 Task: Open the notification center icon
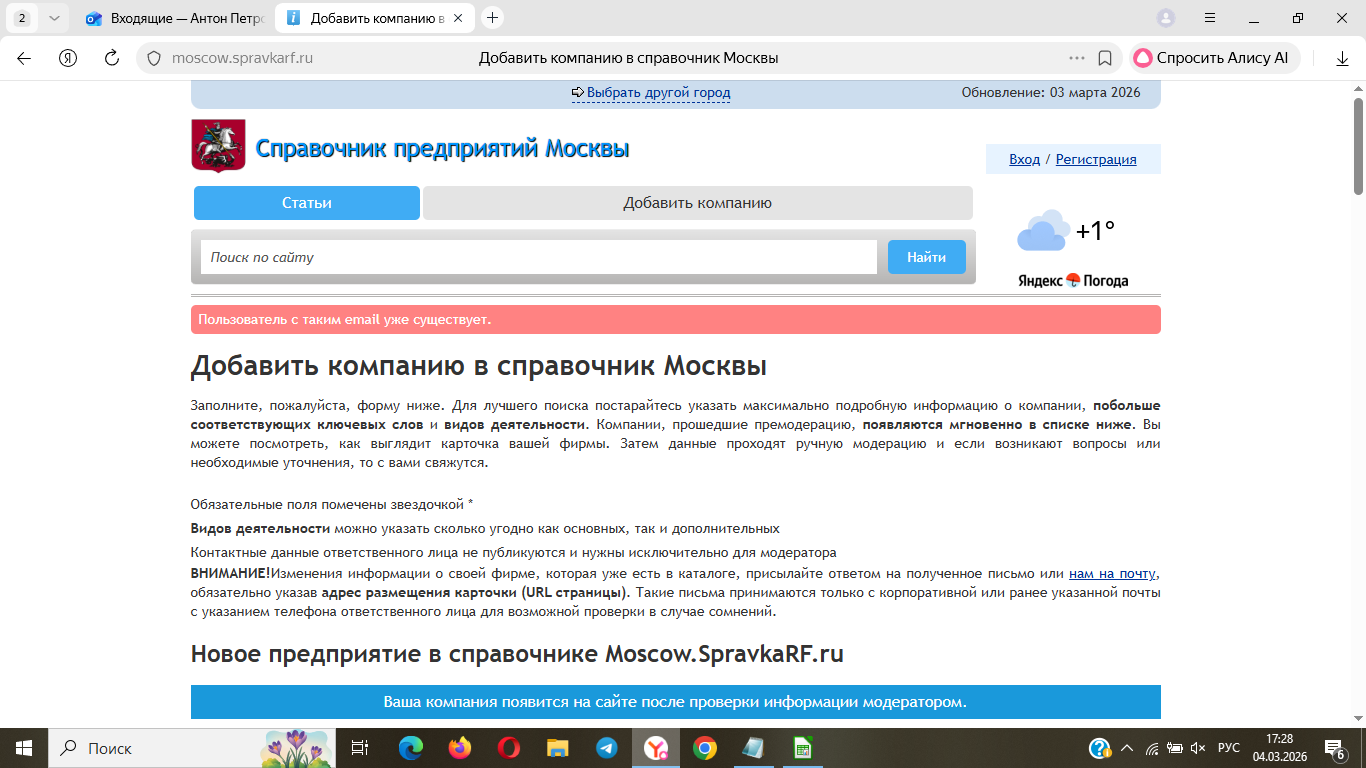tap(1334, 748)
